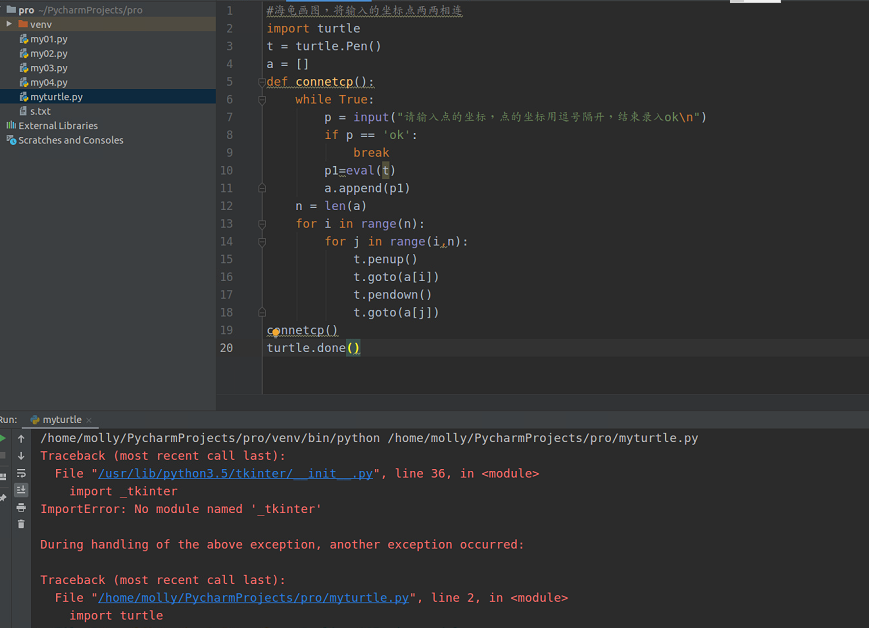The height and width of the screenshot is (628, 869).
Task: Place cursor on 'import turtle' line 2
Action: click(x=313, y=28)
